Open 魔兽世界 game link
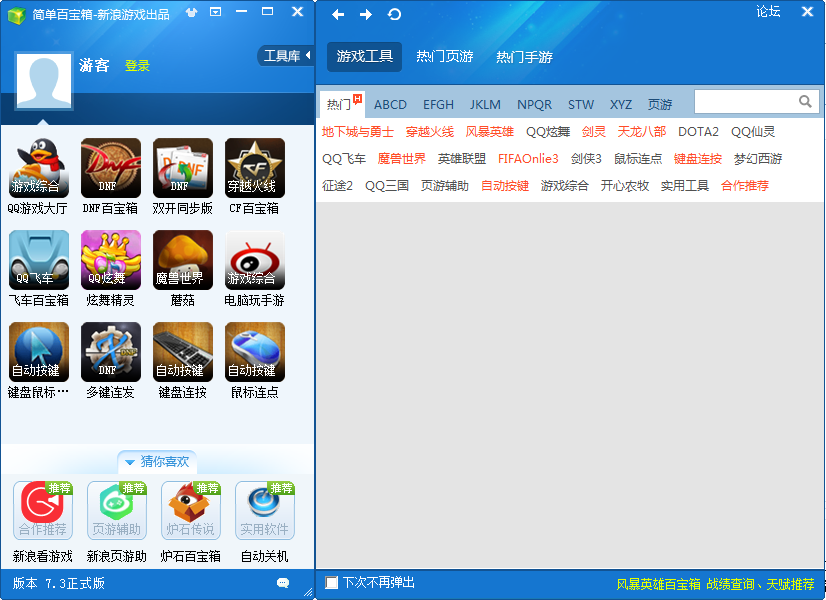The image size is (826, 600). click(x=401, y=159)
